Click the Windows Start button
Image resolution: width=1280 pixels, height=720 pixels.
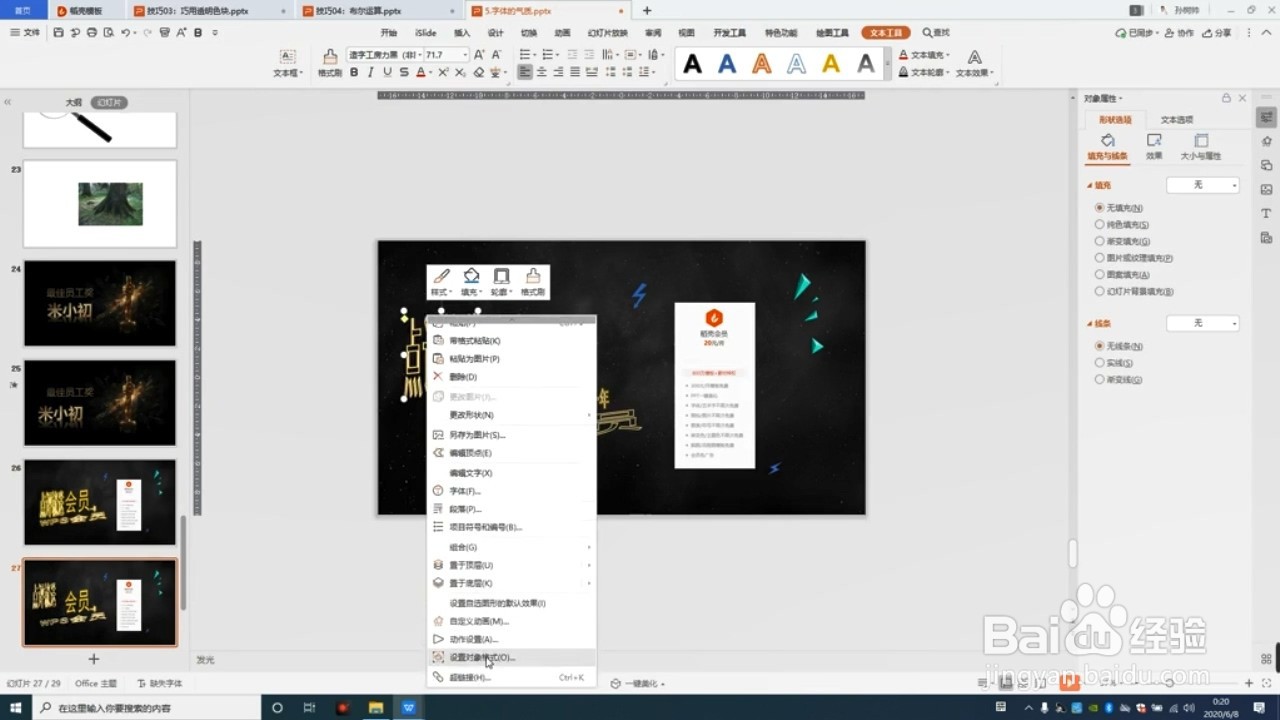pyautogui.click(x=16, y=707)
